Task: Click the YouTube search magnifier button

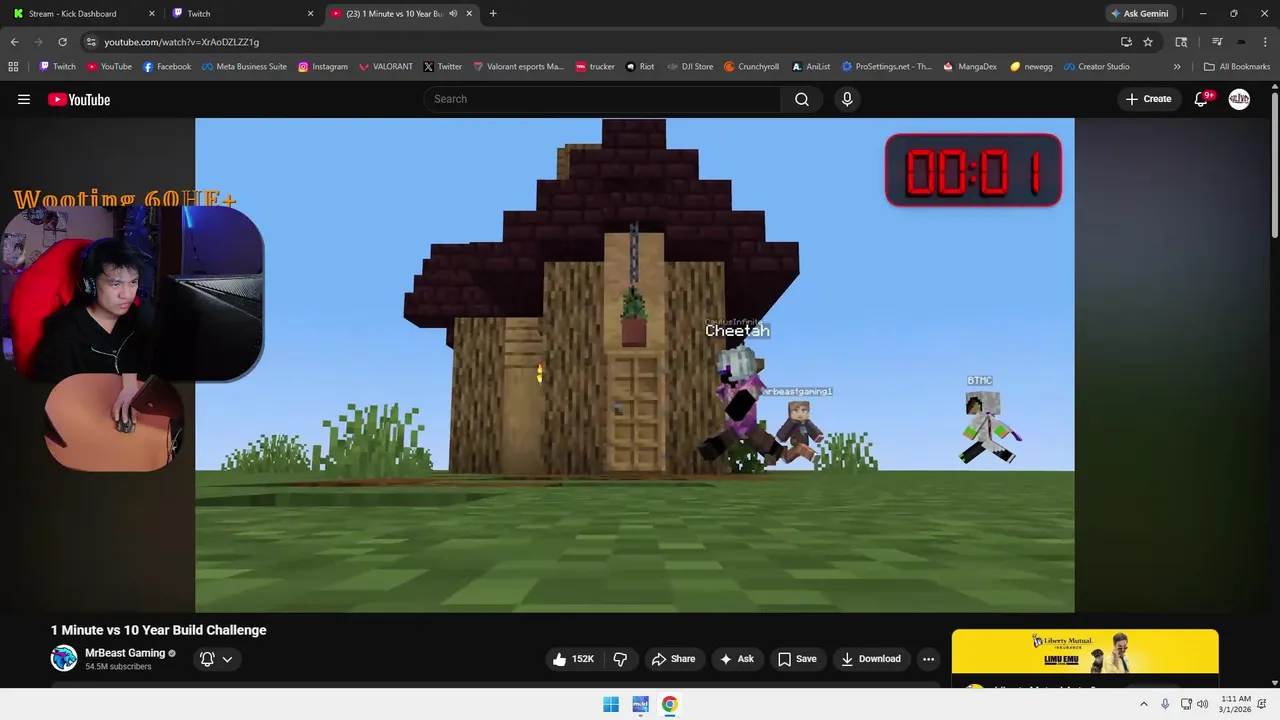Action: 801,99
